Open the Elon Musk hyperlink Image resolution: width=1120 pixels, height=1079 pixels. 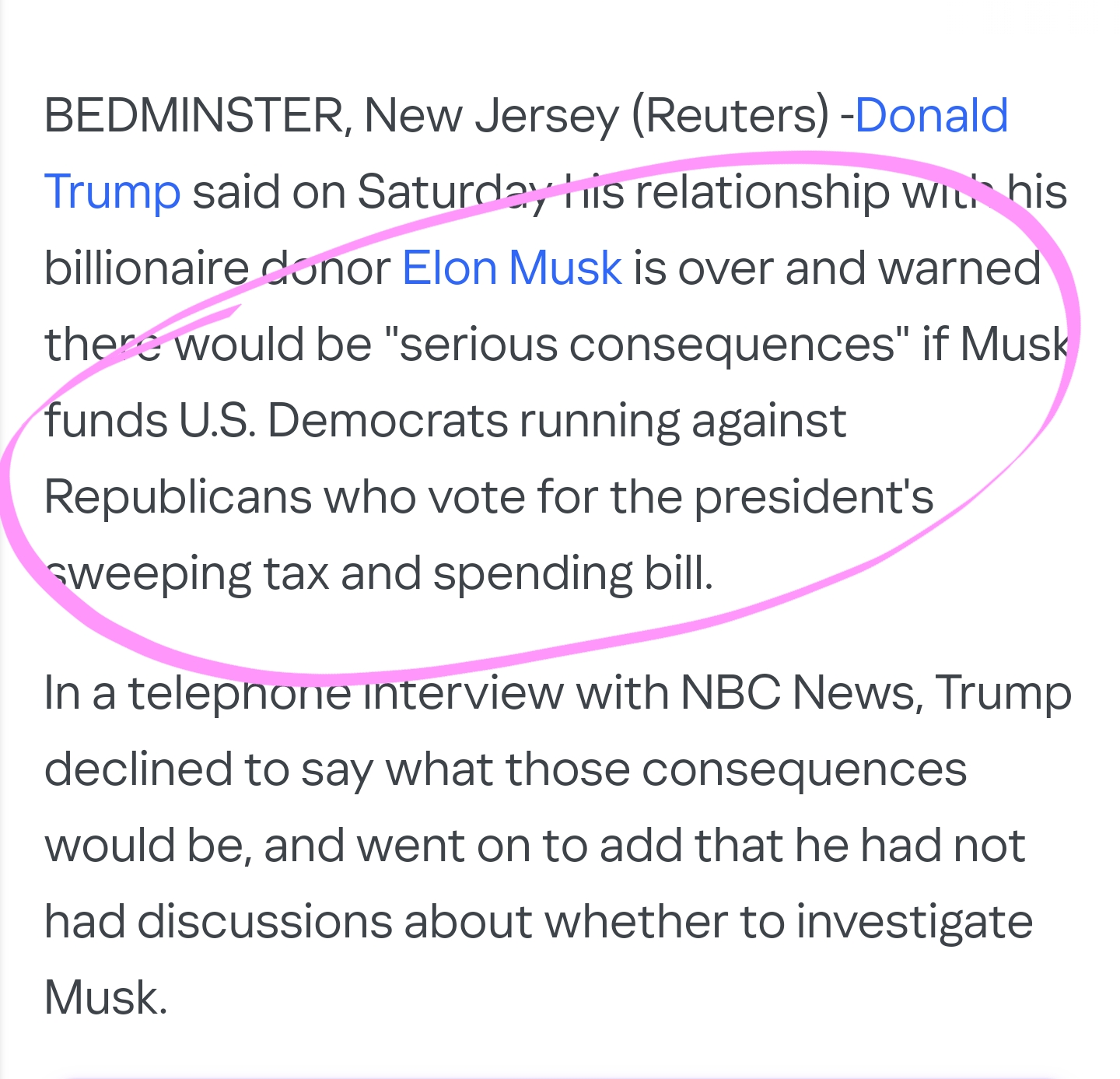click(511, 268)
